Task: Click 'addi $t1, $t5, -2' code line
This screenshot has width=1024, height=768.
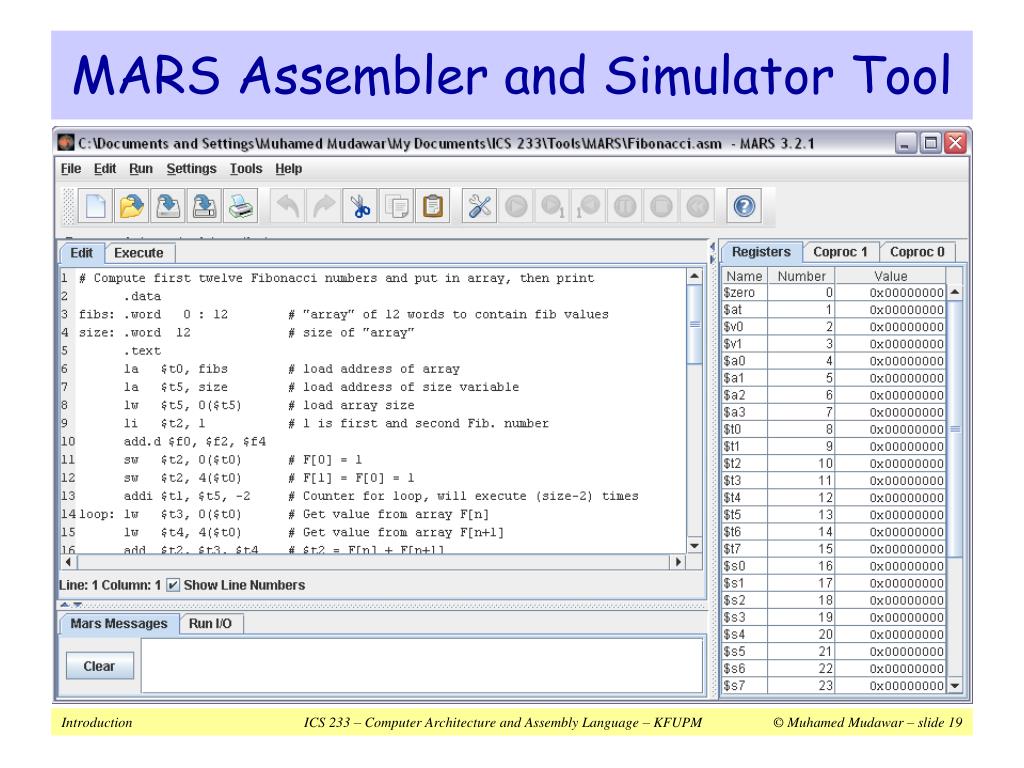Action: (187, 496)
